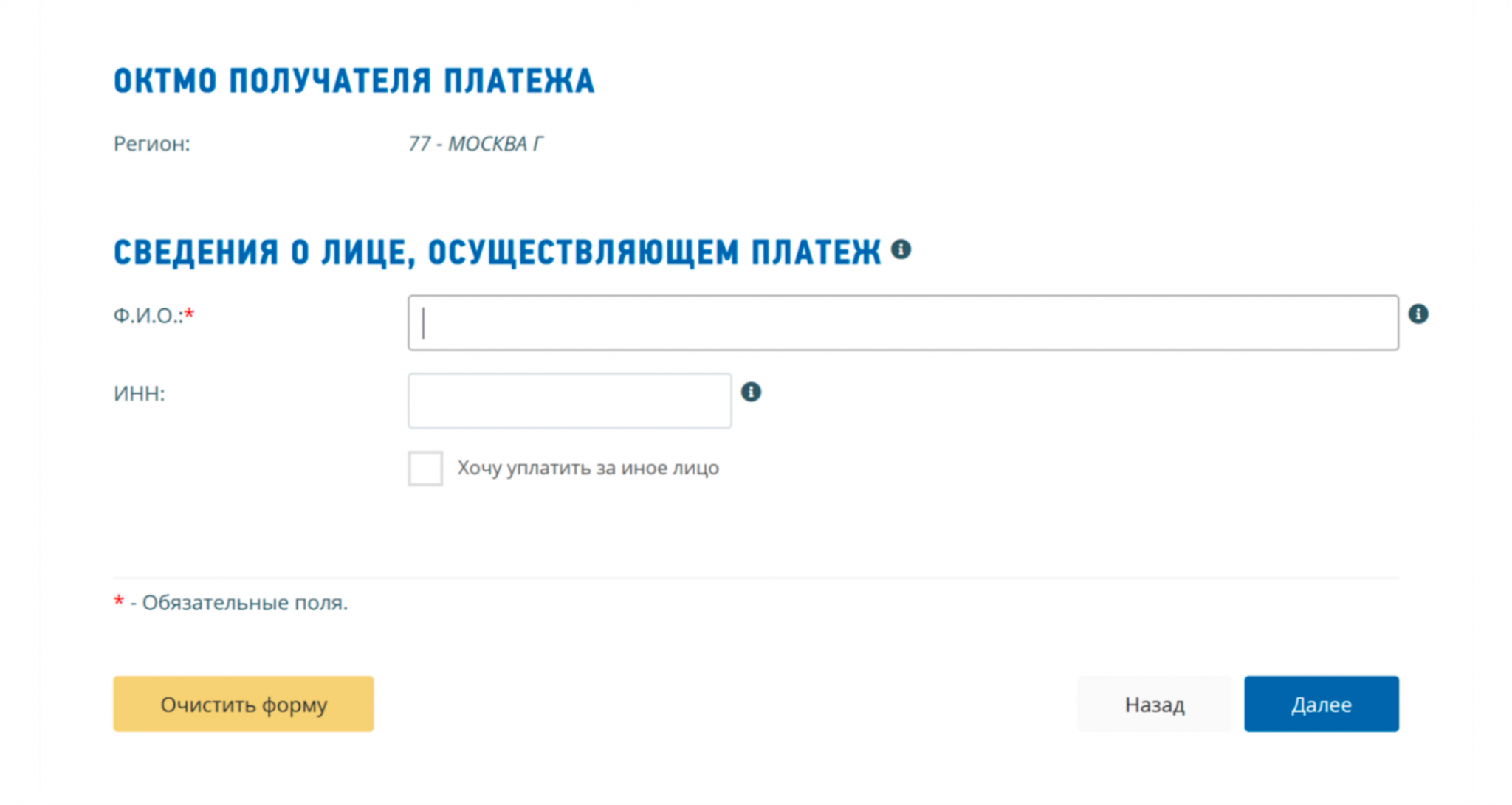The image size is (1512, 805).
Task: Open the ОКТМО ПОЛУЧАТЕЛЯ ПЛАТЕЖА section heading
Action: (353, 80)
